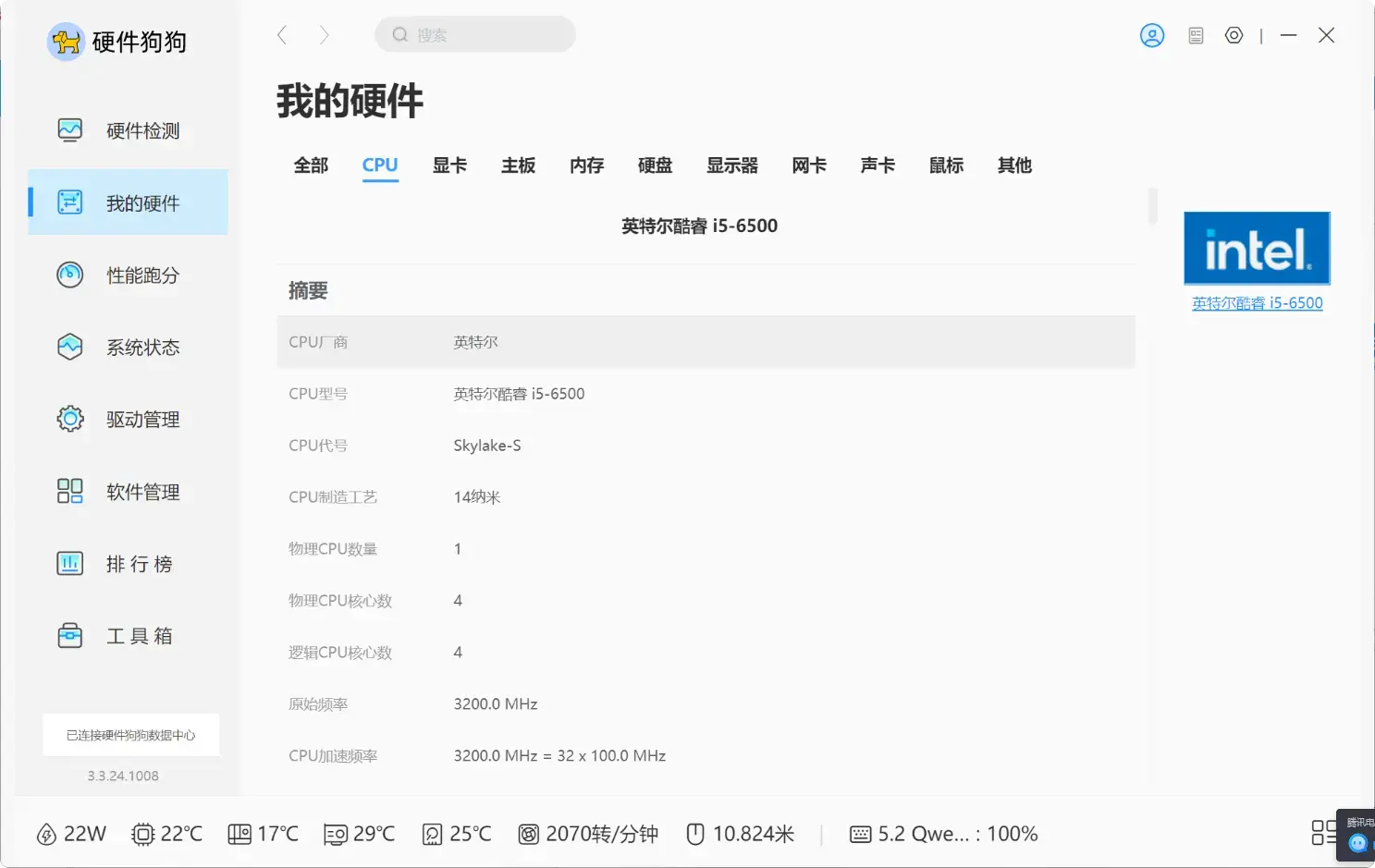Click the 我的硬件 sidebar entry

127,202
